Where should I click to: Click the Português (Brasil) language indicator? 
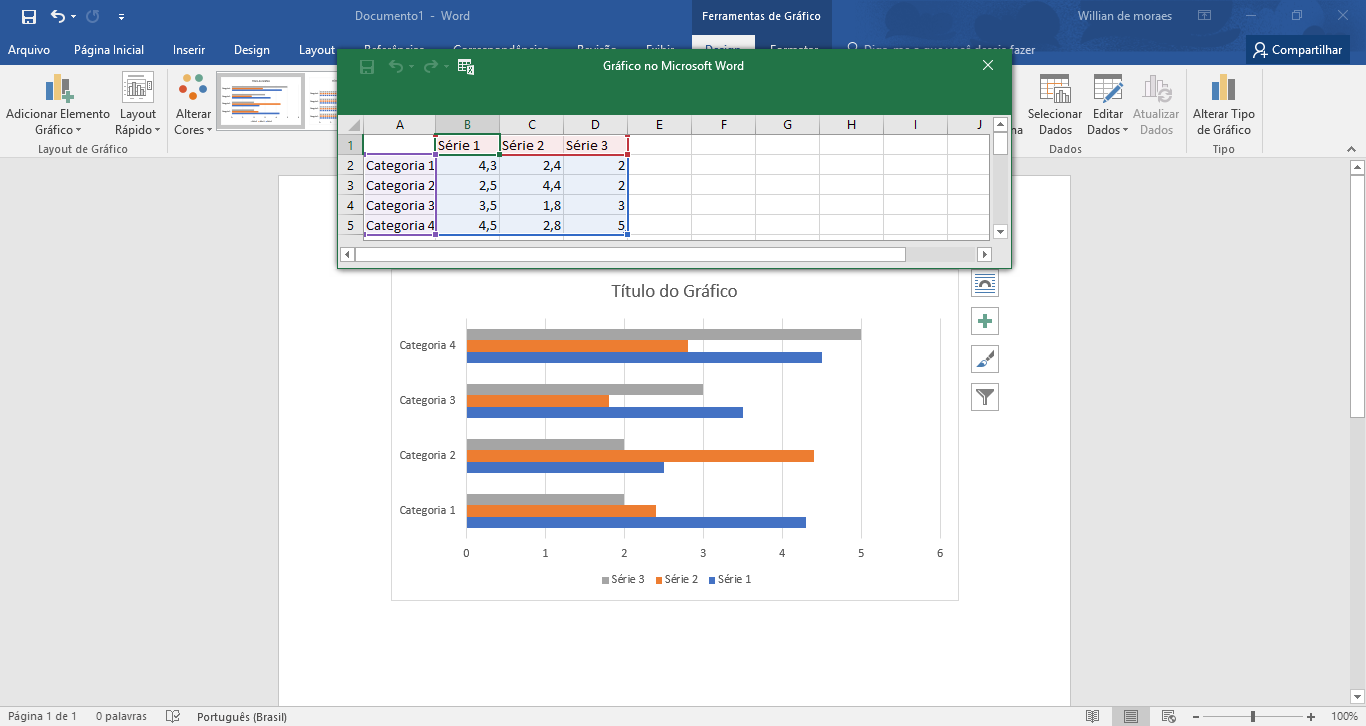pos(241,716)
